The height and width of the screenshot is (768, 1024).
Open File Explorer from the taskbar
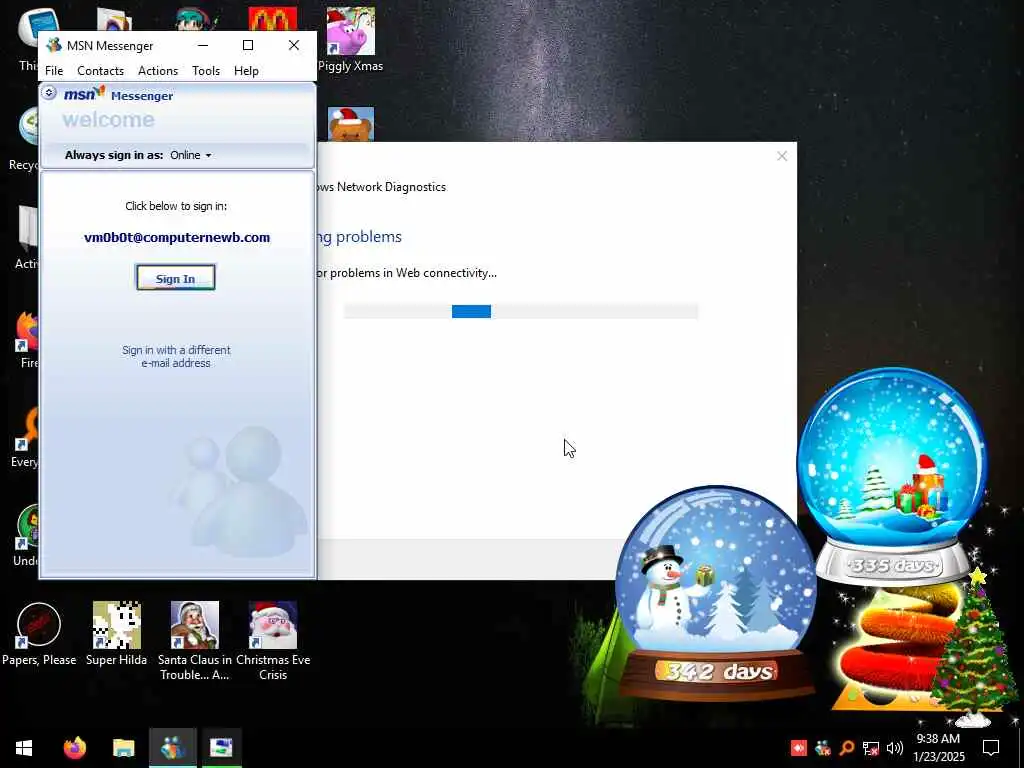pos(123,748)
